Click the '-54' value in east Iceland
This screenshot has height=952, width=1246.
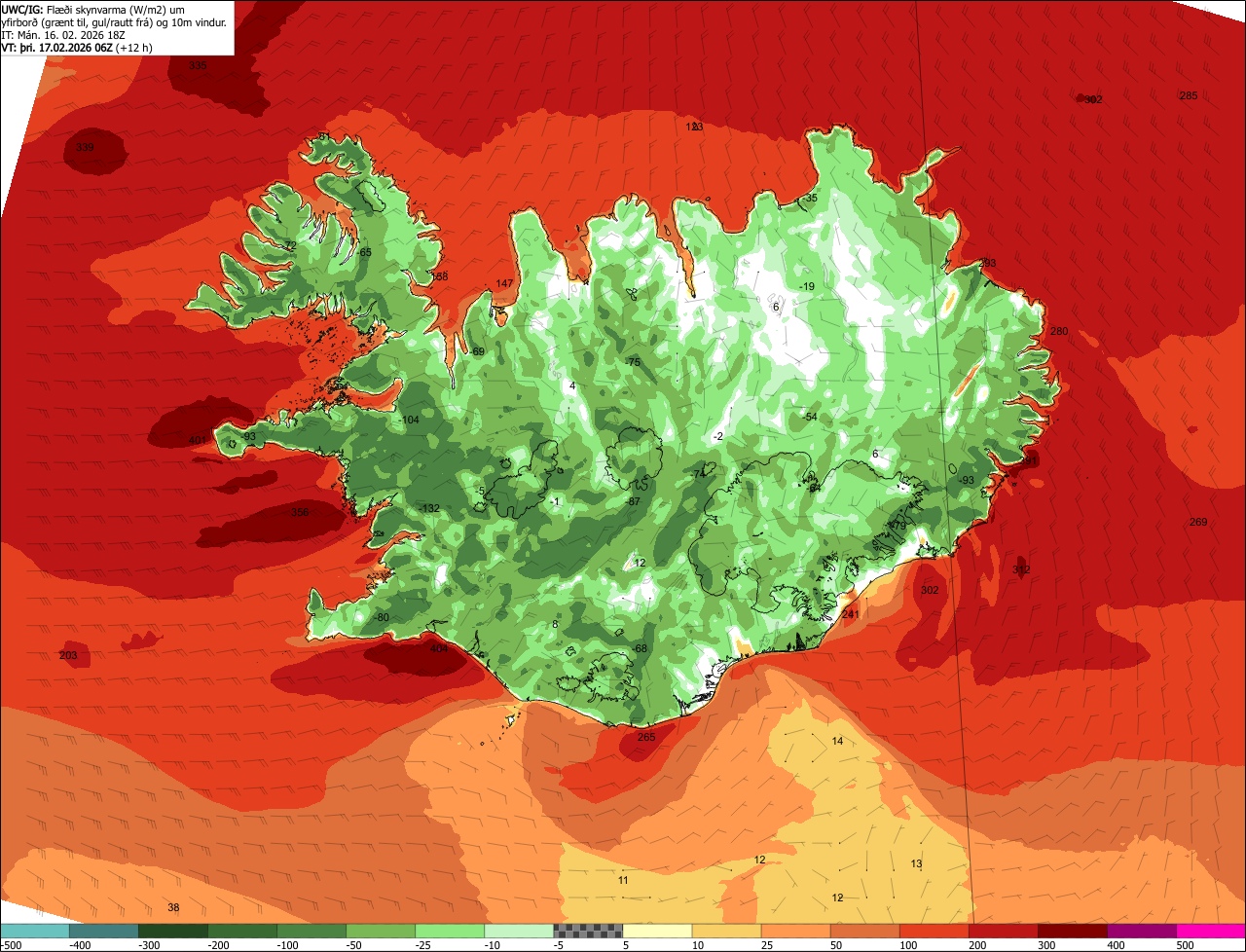[810, 417]
